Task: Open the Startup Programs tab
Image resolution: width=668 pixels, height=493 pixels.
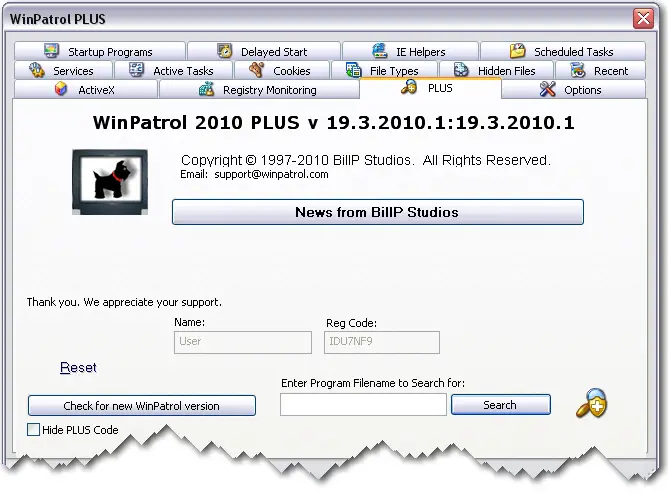Action: 100,51
